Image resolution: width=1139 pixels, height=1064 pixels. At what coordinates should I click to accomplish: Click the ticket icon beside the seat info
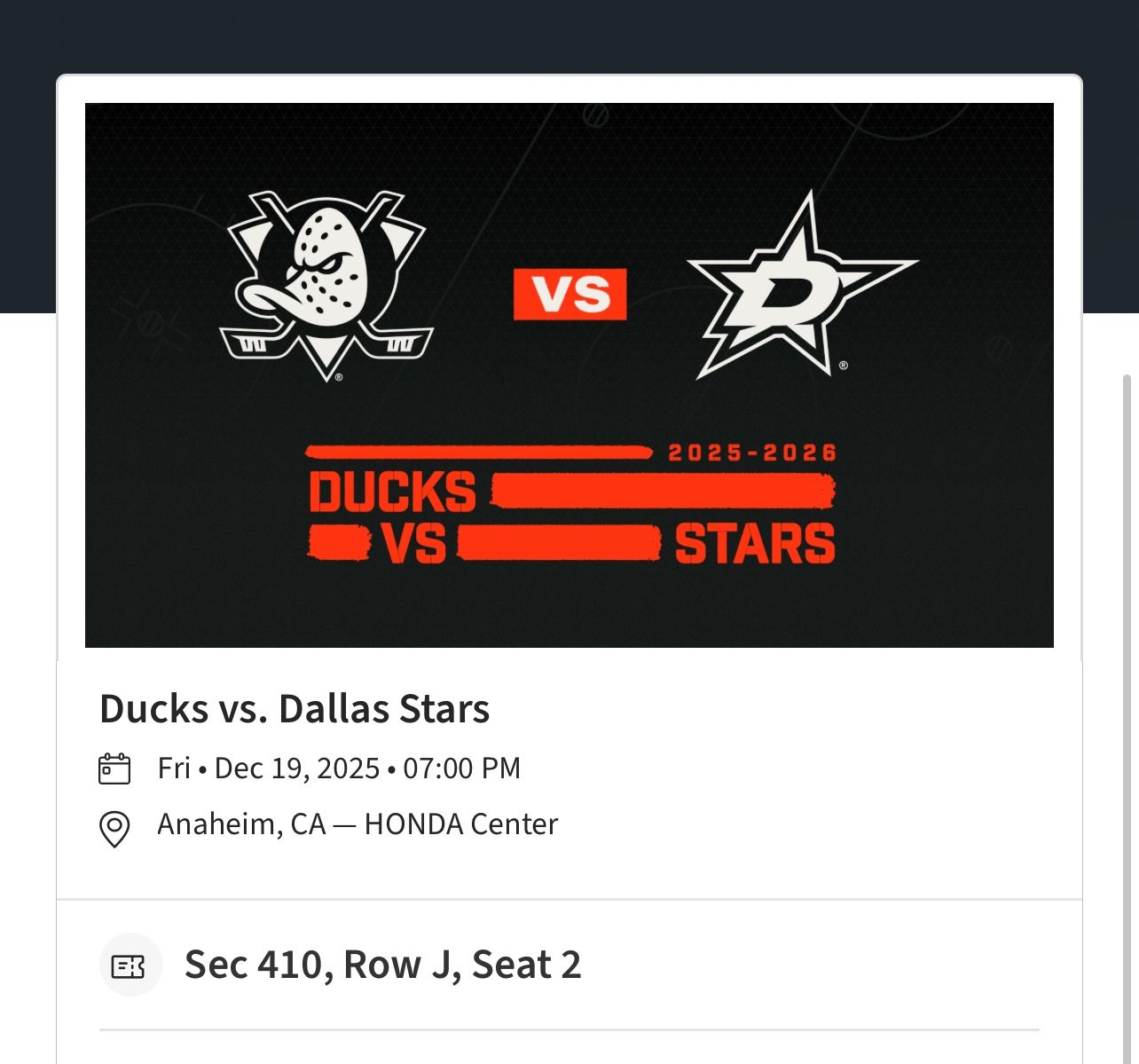tap(130, 965)
